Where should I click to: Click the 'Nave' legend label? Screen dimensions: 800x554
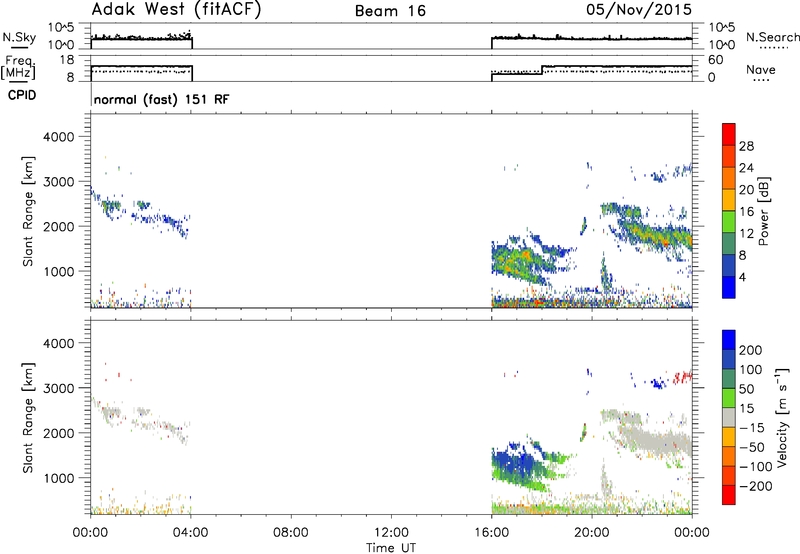(761, 69)
